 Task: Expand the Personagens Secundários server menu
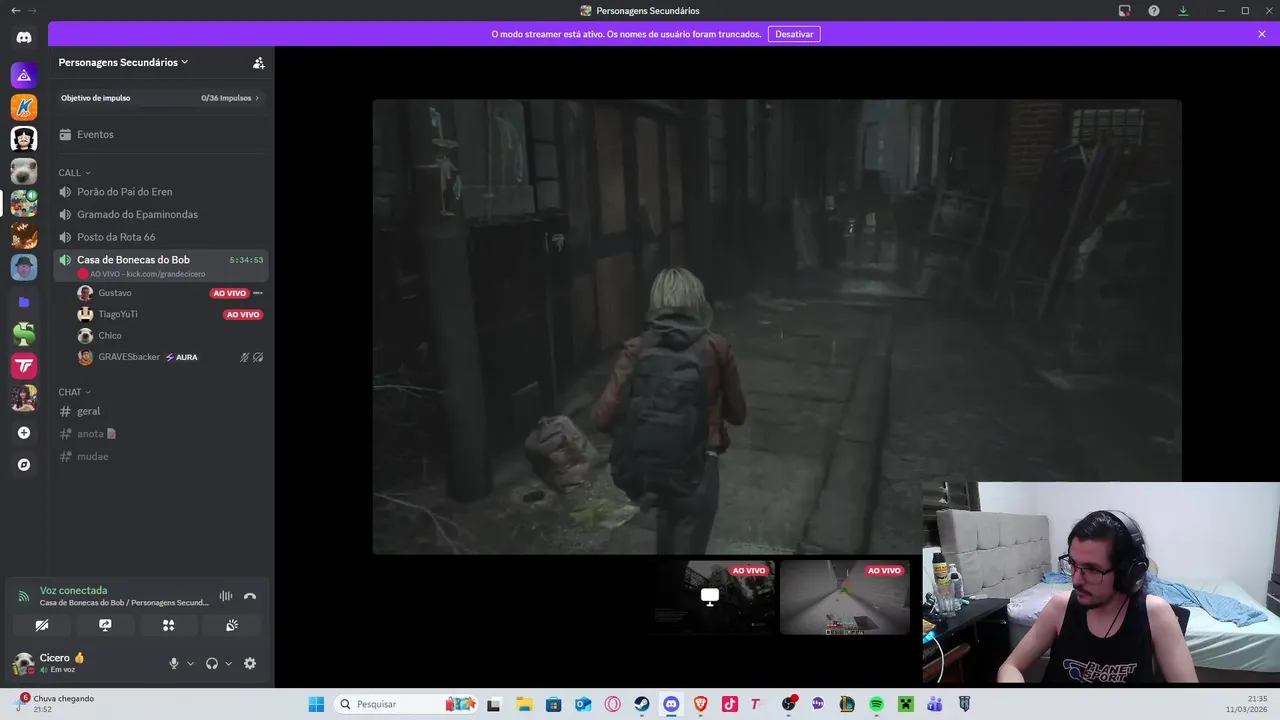tap(124, 62)
